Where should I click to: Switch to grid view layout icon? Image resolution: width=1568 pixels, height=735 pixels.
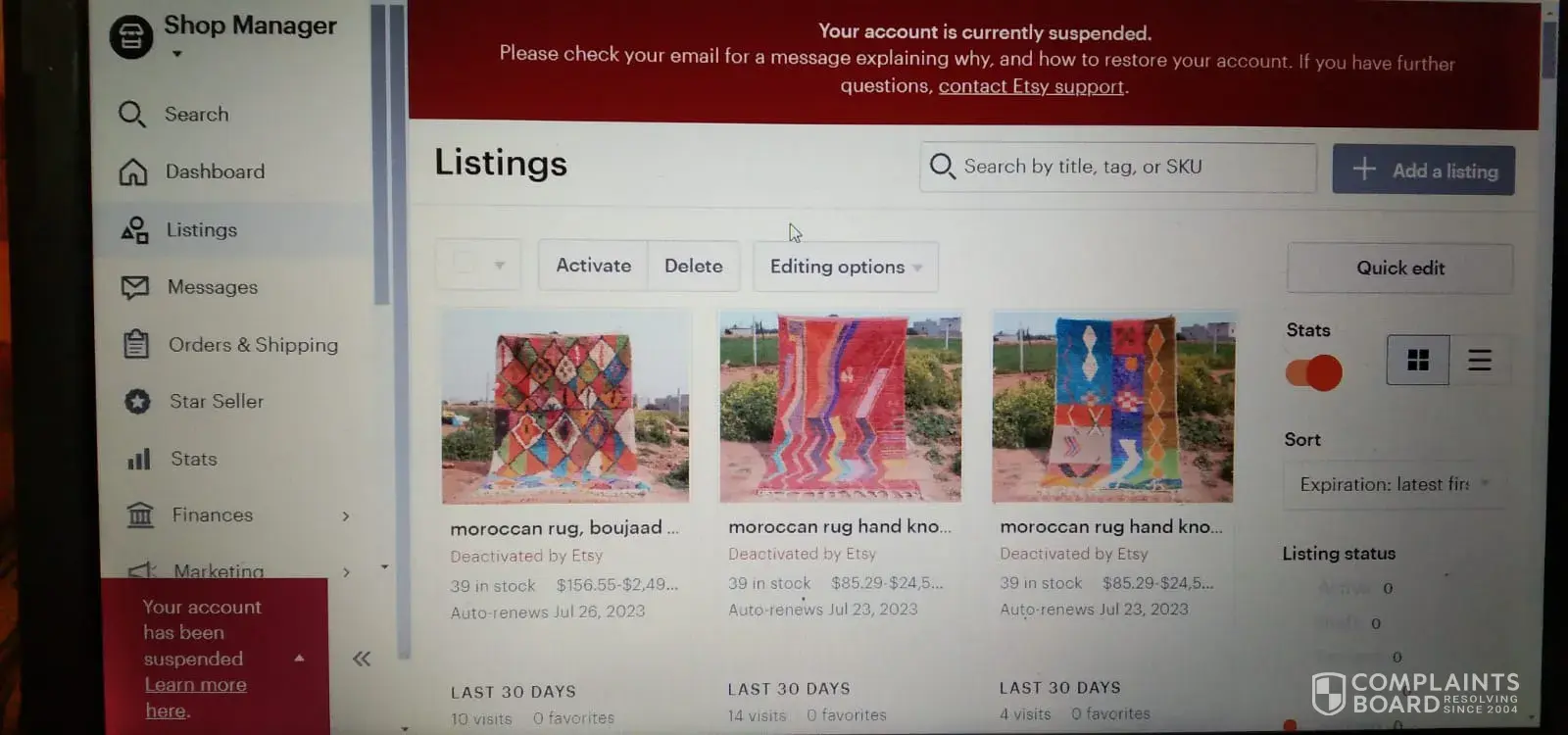pos(1418,360)
